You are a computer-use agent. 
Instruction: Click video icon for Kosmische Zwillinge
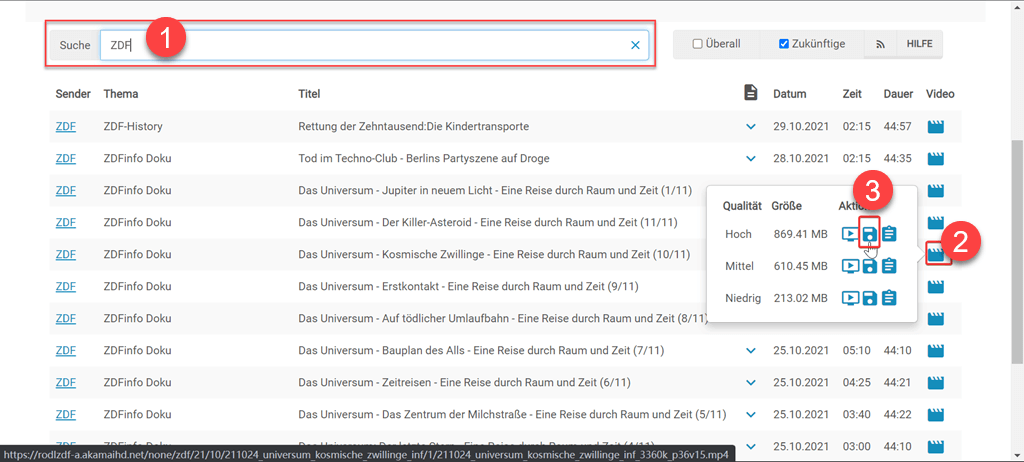coord(936,254)
